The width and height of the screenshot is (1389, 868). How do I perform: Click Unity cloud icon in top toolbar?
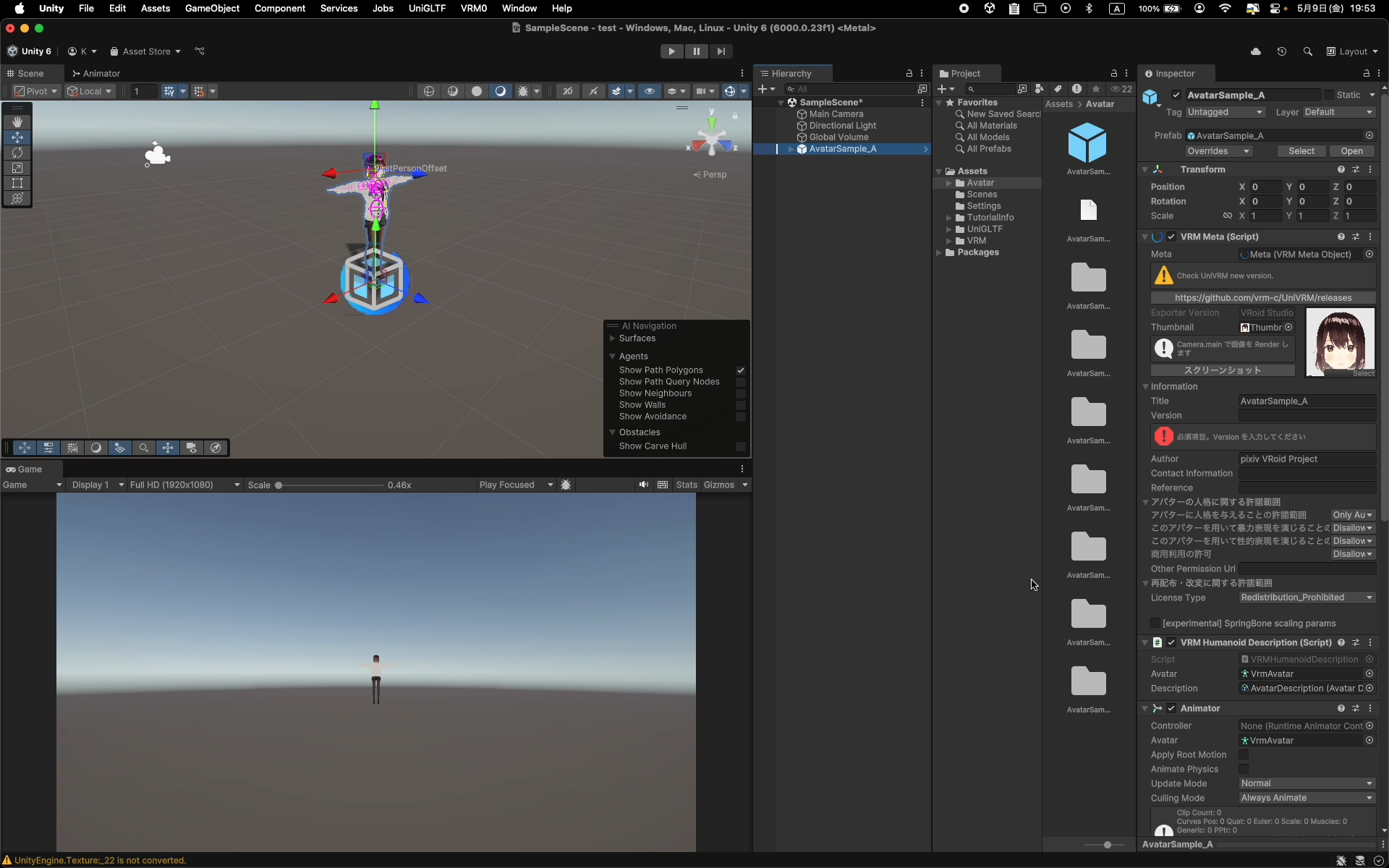point(1256,51)
